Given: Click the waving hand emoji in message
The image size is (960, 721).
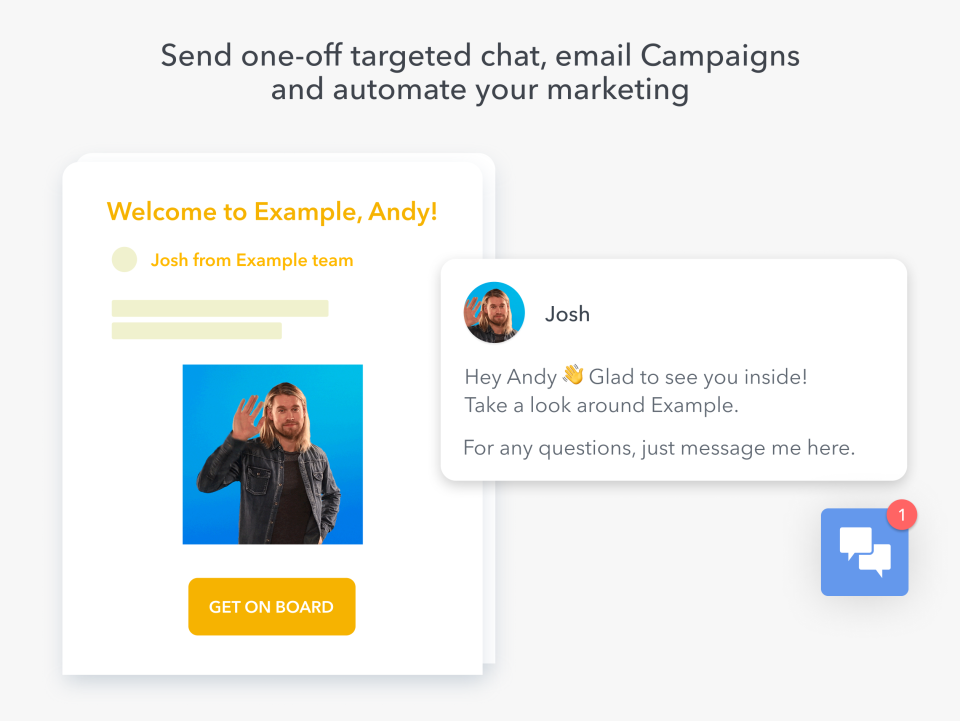Looking at the screenshot, I should 573,376.
